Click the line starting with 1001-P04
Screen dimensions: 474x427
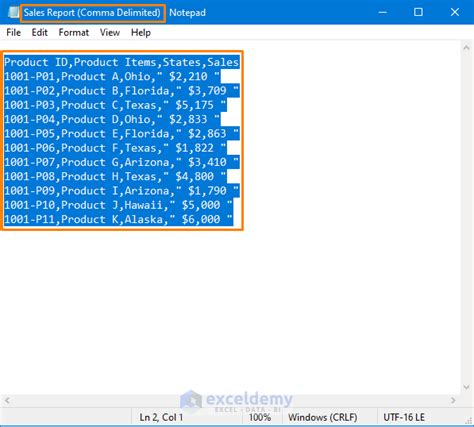pos(112,120)
